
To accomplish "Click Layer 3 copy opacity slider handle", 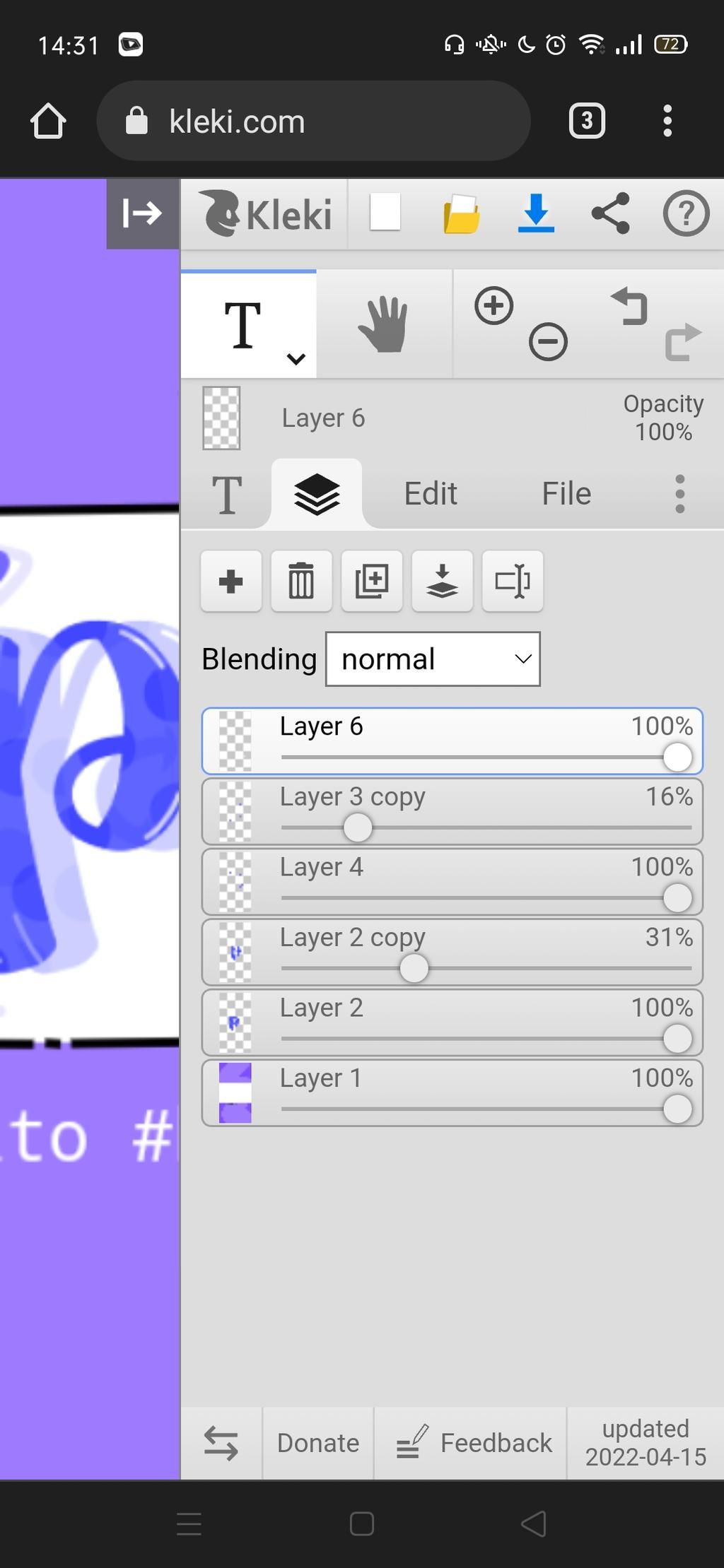I will tap(358, 827).
